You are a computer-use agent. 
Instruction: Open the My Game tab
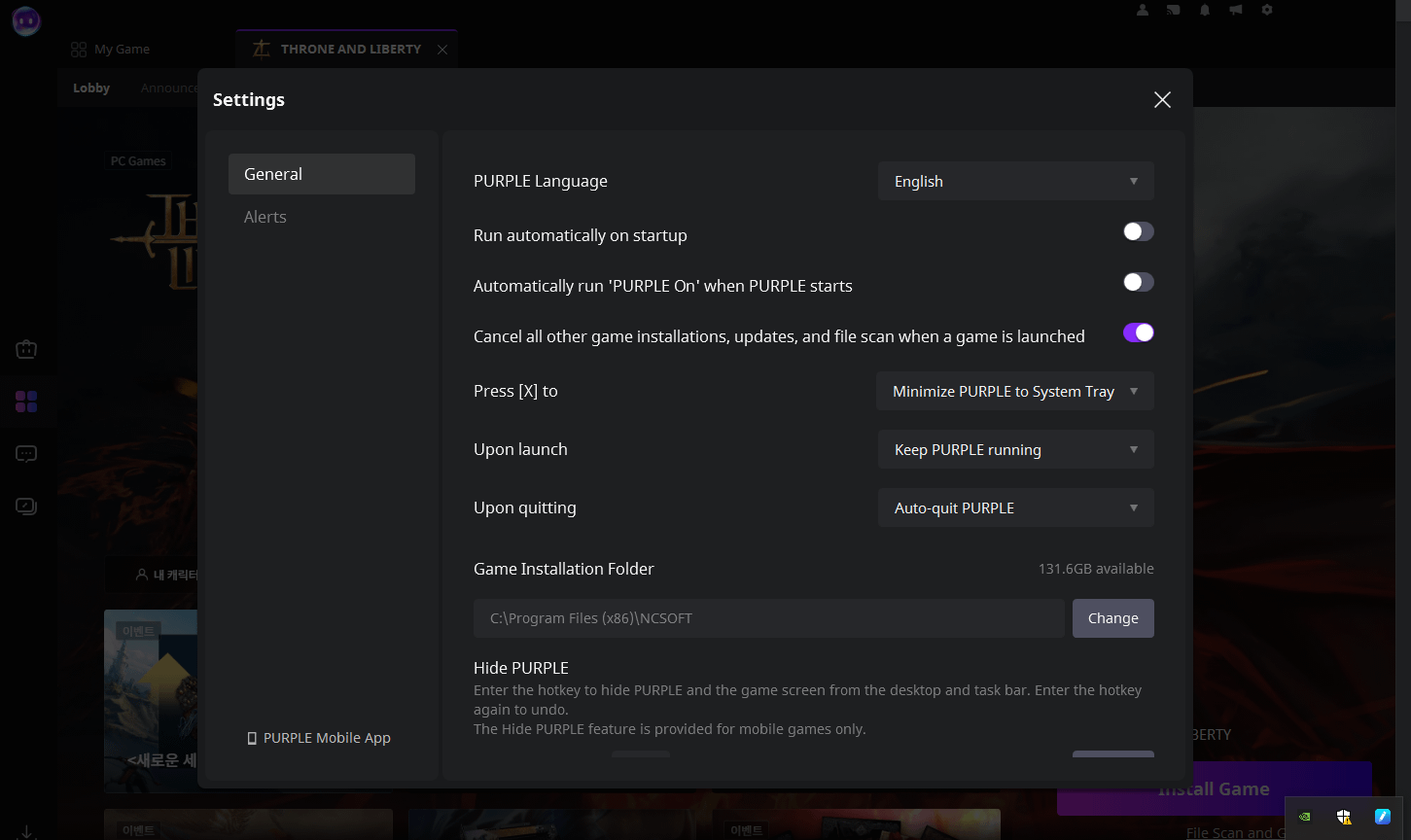tap(110, 49)
